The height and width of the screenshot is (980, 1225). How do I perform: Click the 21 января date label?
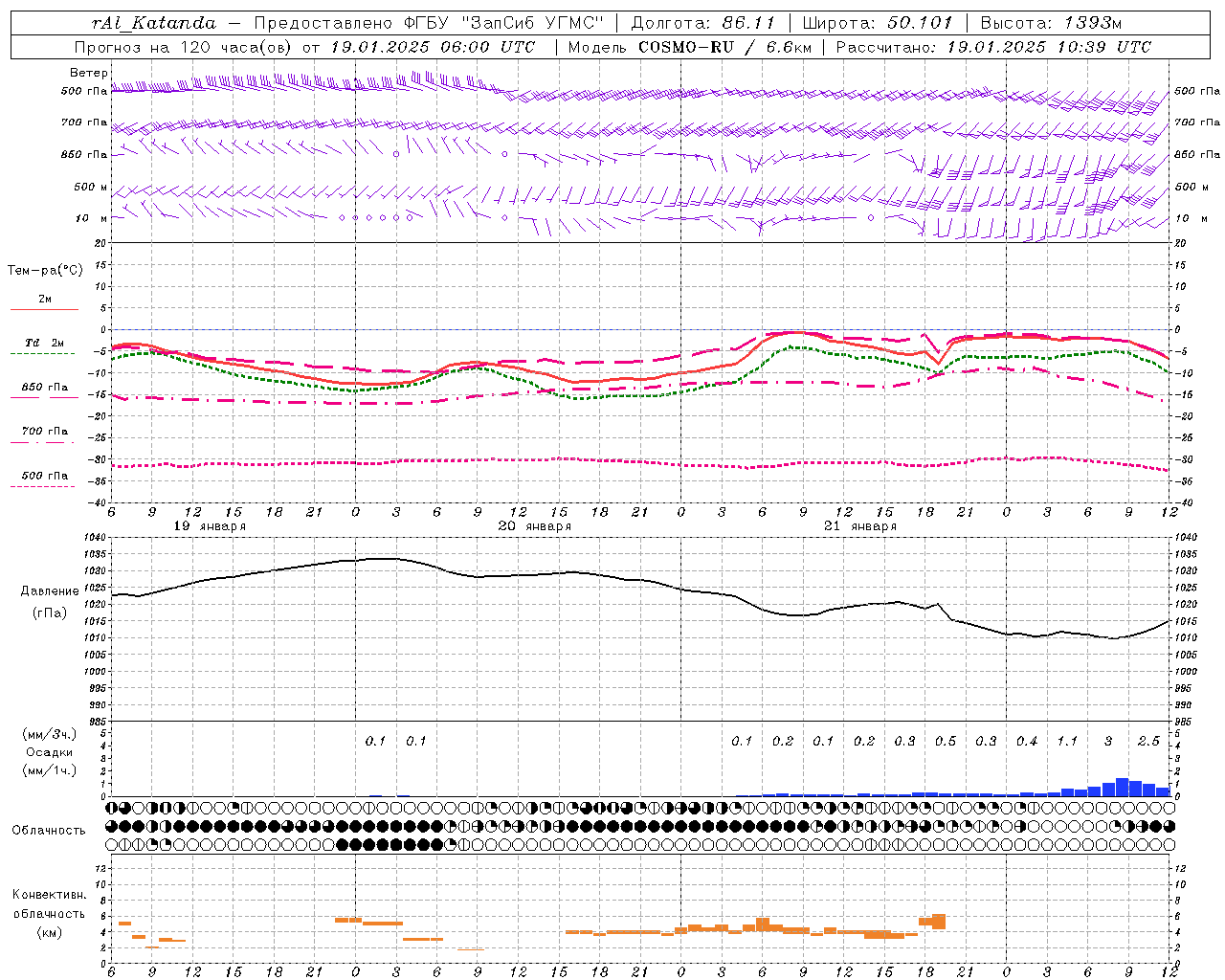click(x=860, y=526)
